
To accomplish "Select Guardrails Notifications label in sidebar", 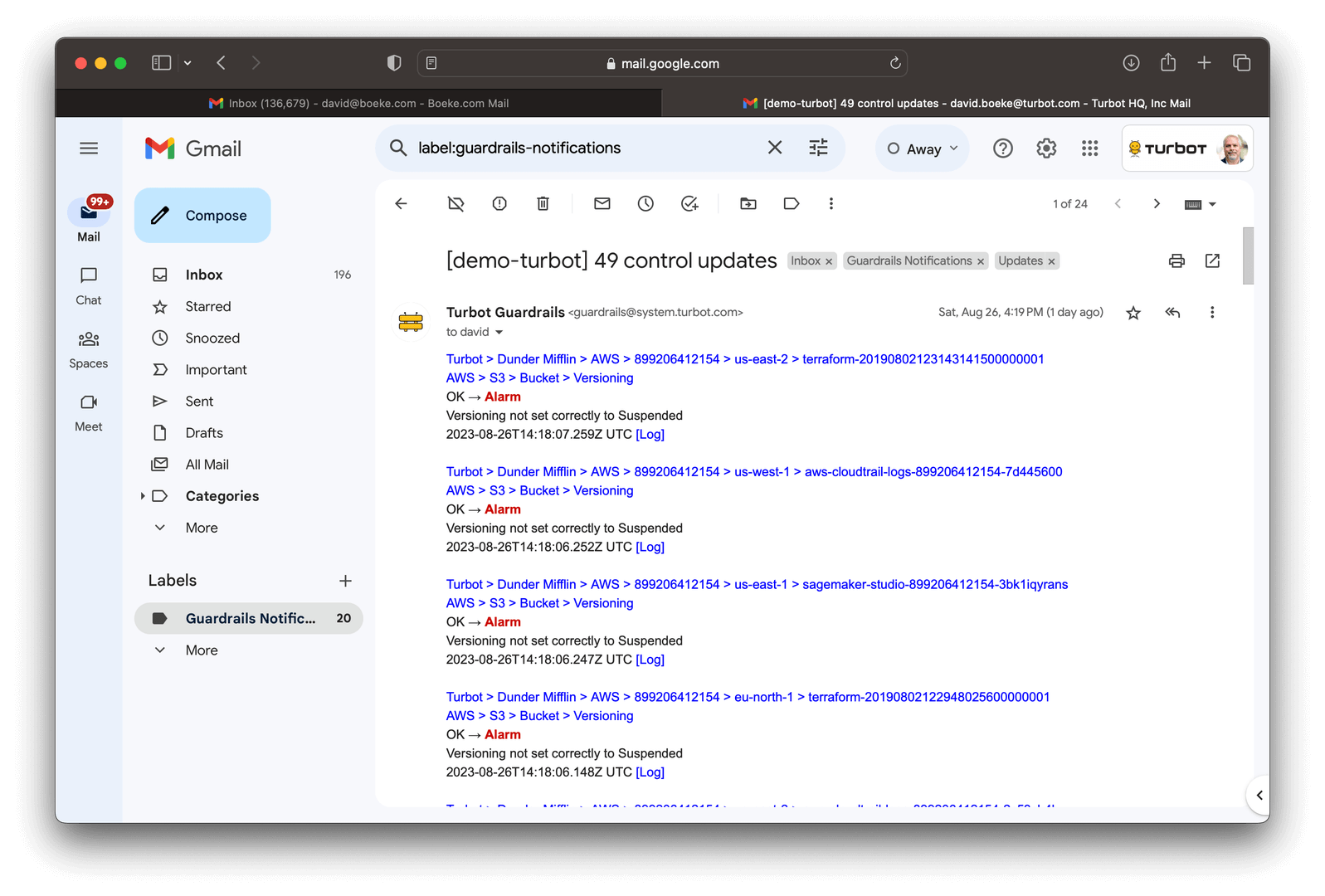I will coord(249,618).
